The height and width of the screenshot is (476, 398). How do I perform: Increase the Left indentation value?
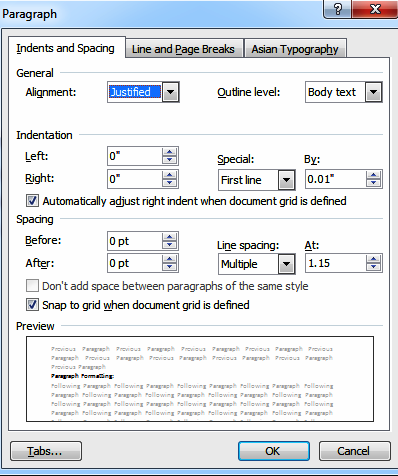click(x=169, y=152)
